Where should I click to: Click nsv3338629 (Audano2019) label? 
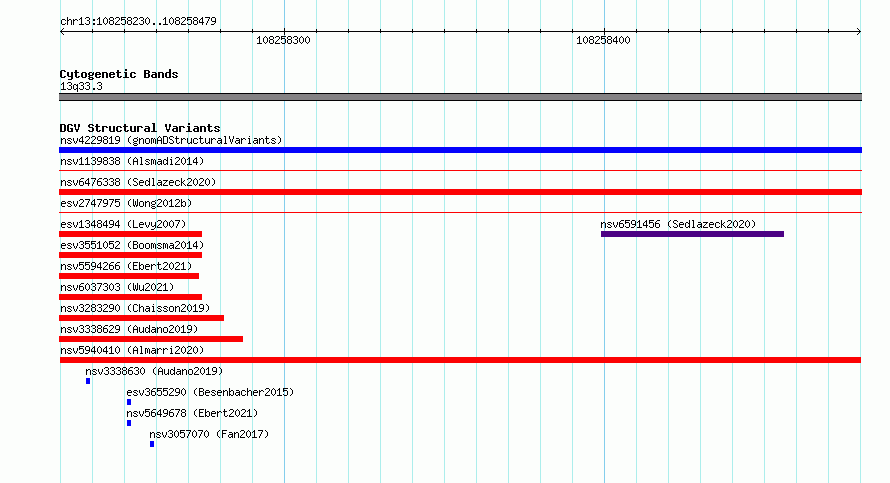tap(129, 329)
